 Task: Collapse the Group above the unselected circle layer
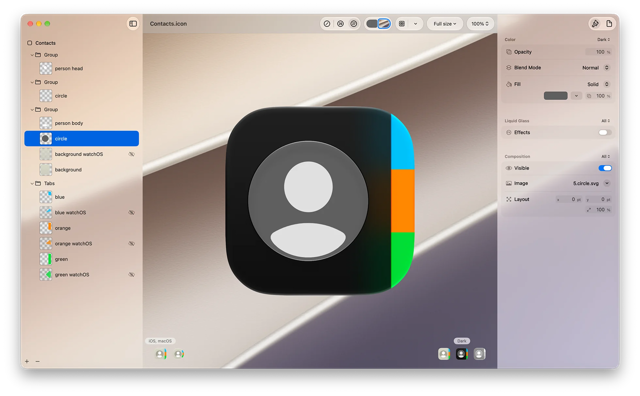pyautogui.click(x=32, y=82)
